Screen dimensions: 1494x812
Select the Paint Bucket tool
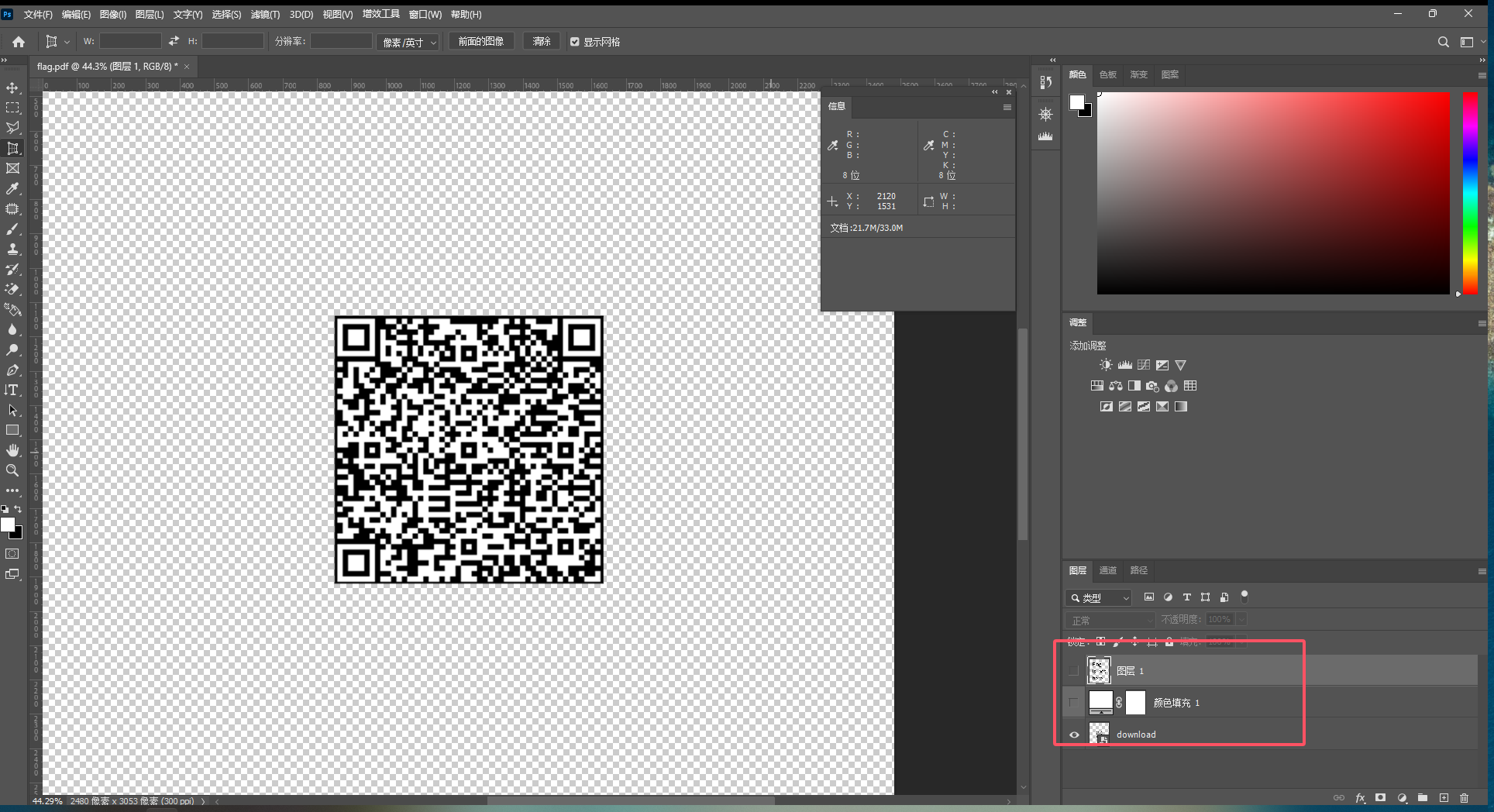coord(12,309)
